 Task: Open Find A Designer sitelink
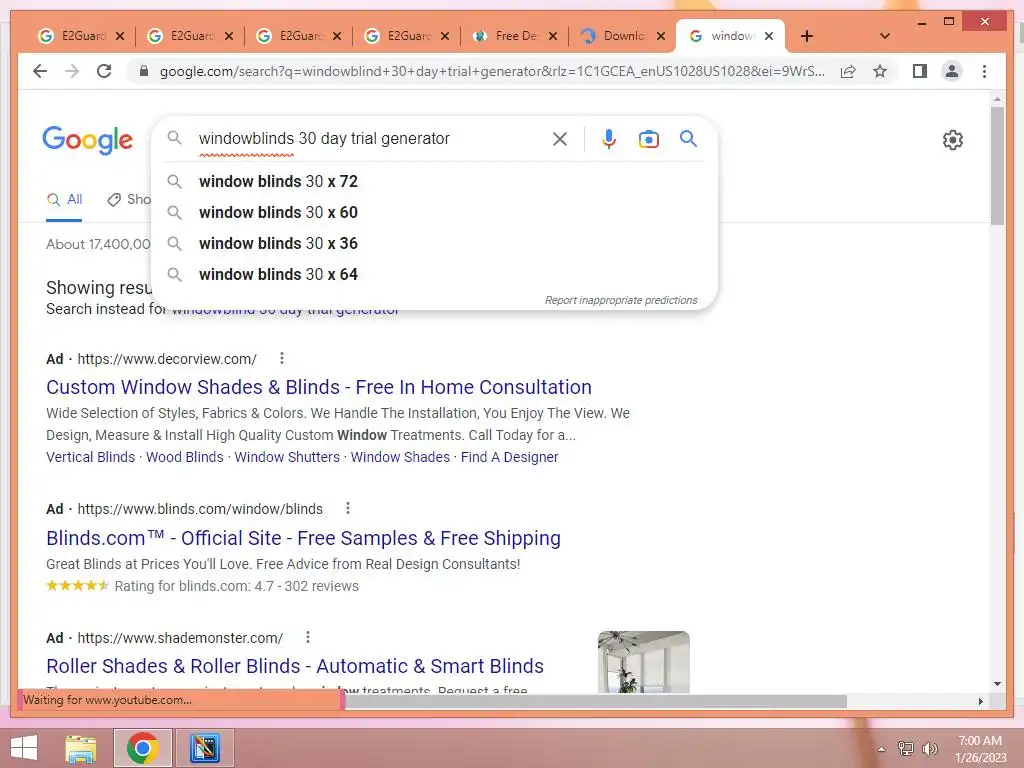(509, 457)
